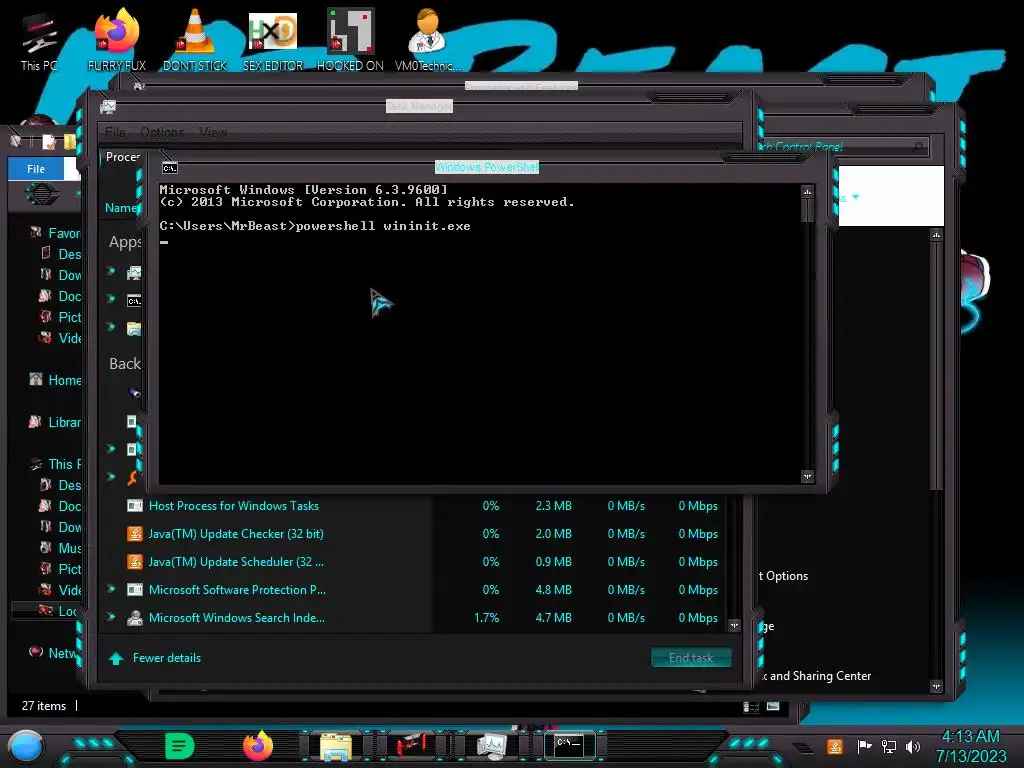Click the Windows Search Indexer process icon
This screenshot has height=768, width=1024.
click(135, 618)
